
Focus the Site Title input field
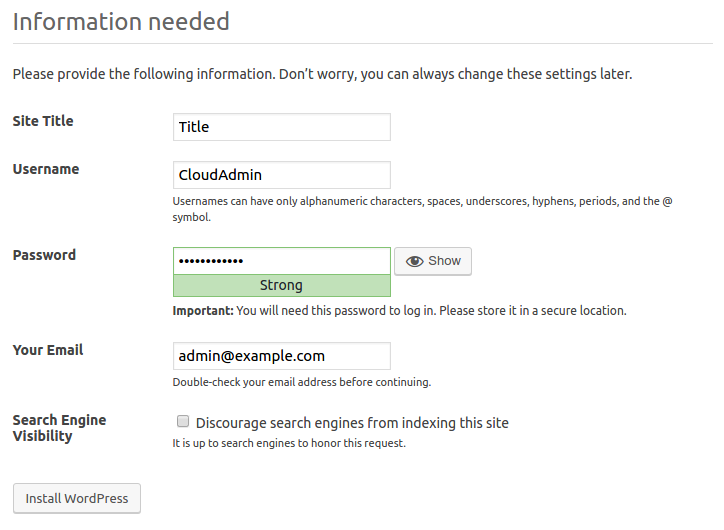tap(281, 127)
